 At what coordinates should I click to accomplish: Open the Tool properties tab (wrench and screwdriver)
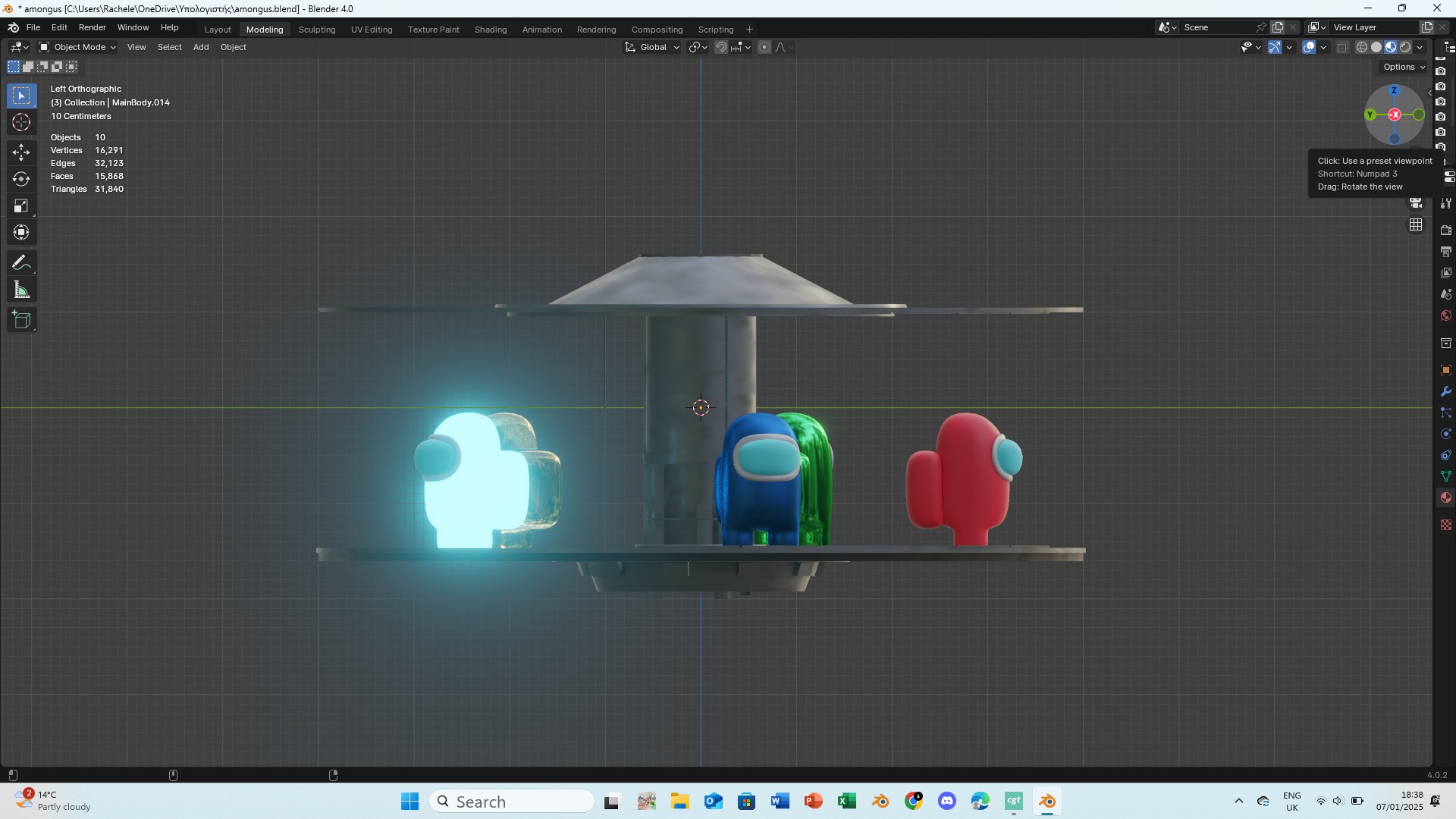pos(1446,203)
